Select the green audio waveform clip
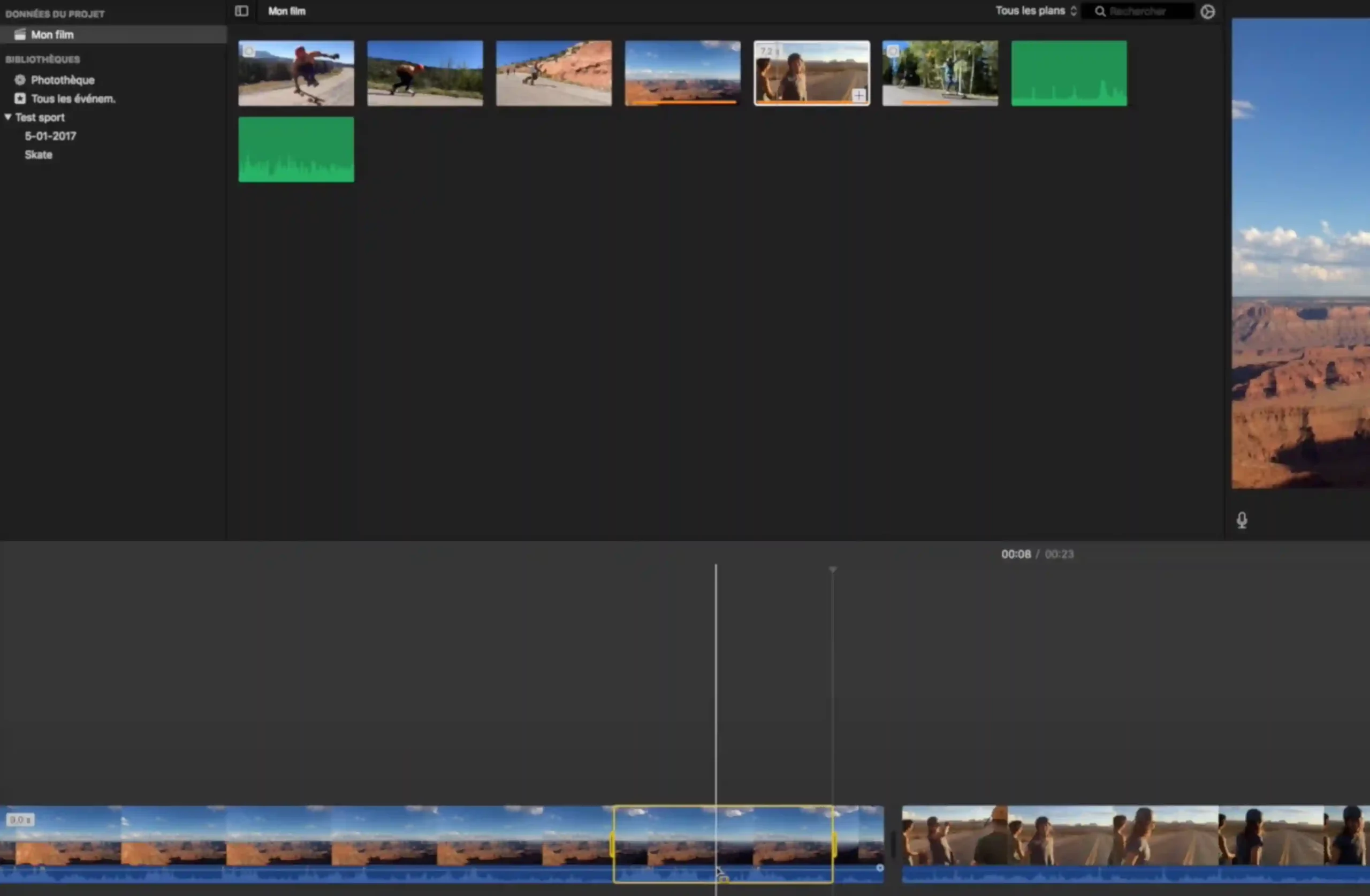 point(296,150)
